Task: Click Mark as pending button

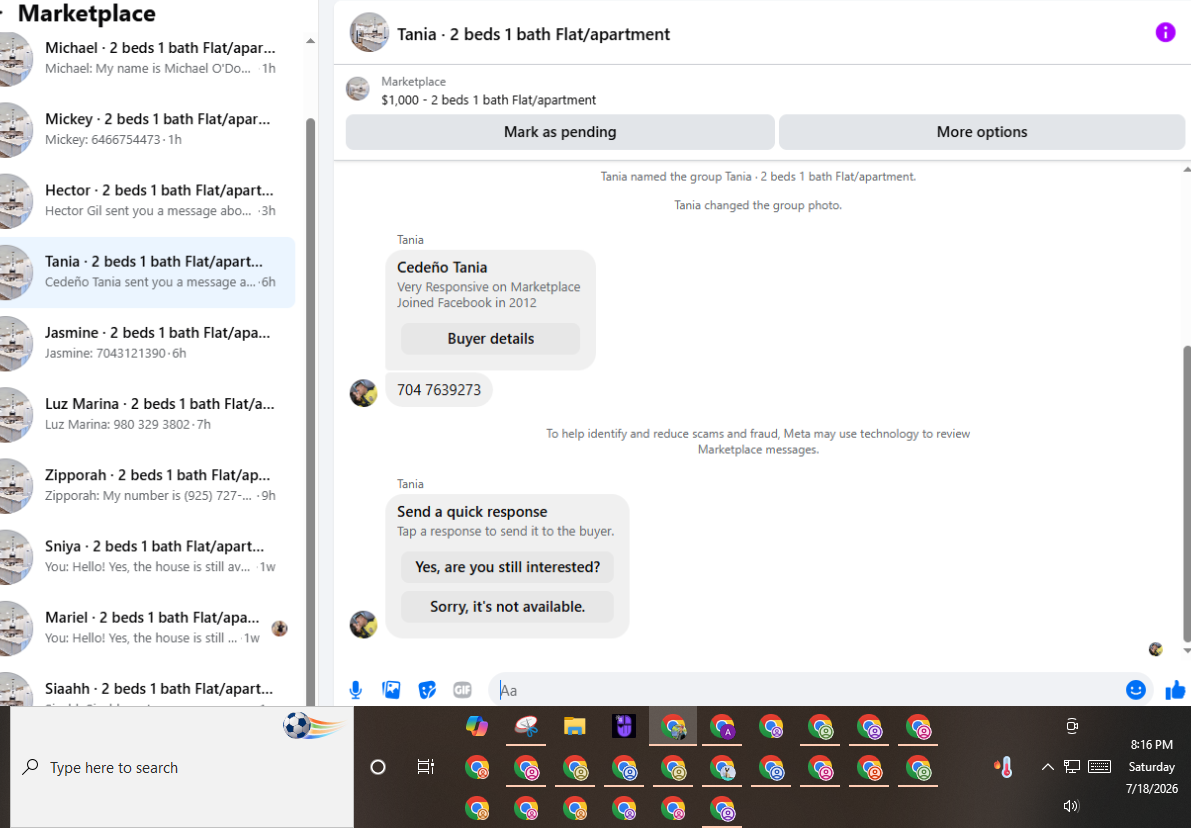Action: (x=560, y=132)
